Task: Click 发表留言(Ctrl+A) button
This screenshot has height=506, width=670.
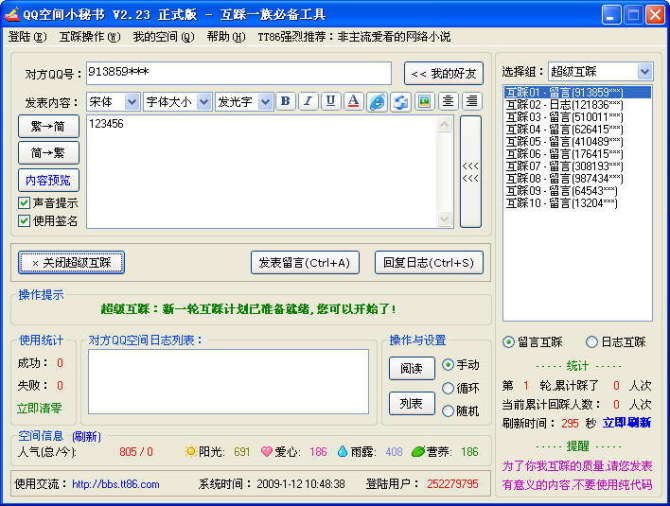Action: pos(305,262)
